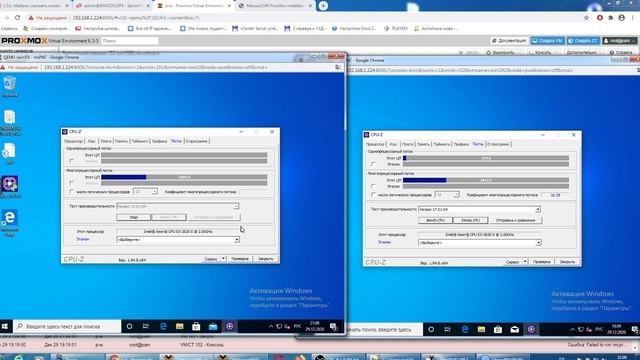Click Bench CPU in right CPU-Z

pyautogui.click(x=435, y=220)
